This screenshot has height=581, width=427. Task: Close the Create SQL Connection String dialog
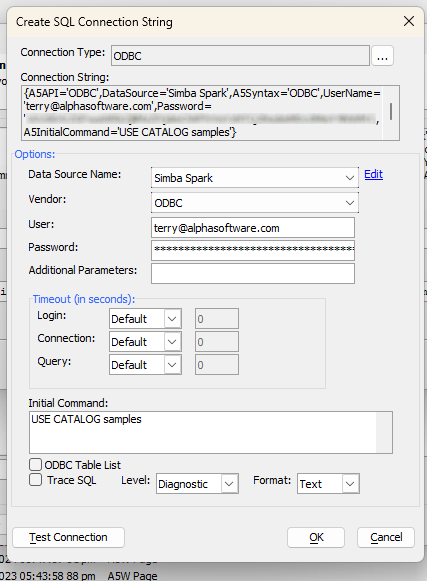pyautogui.click(x=409, y=21)
